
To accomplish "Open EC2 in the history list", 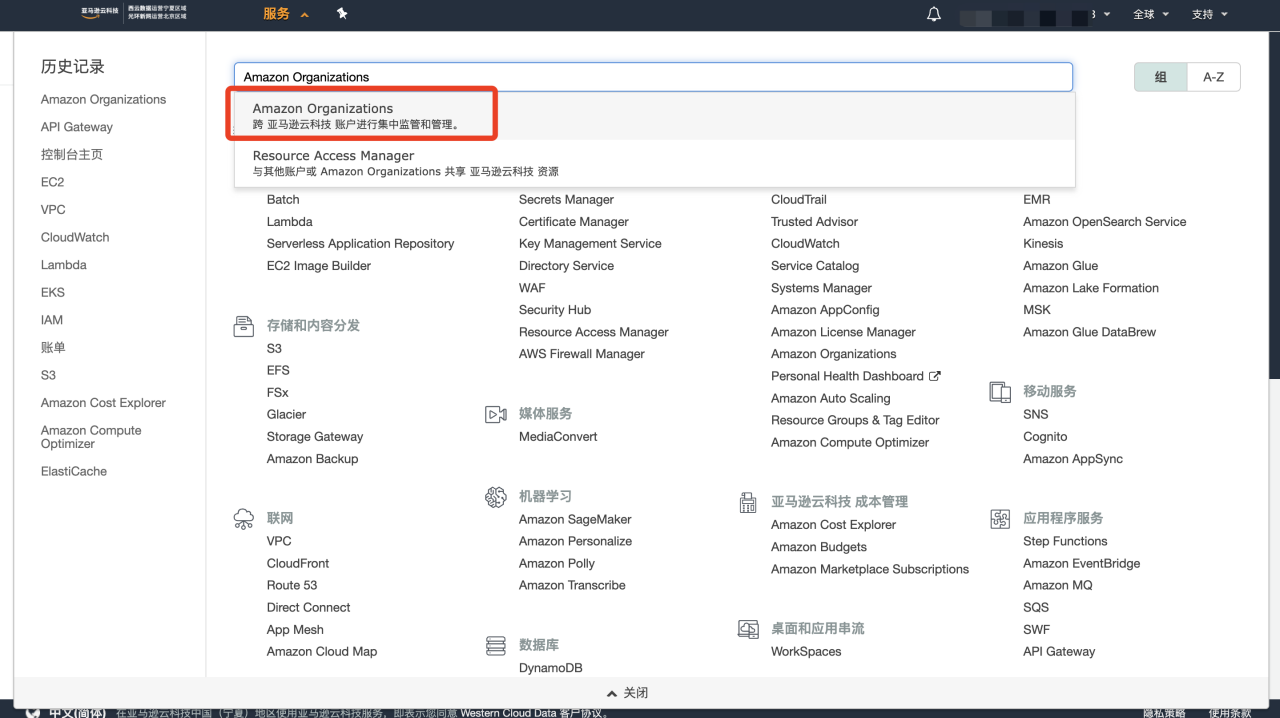I will pos(53,182).
